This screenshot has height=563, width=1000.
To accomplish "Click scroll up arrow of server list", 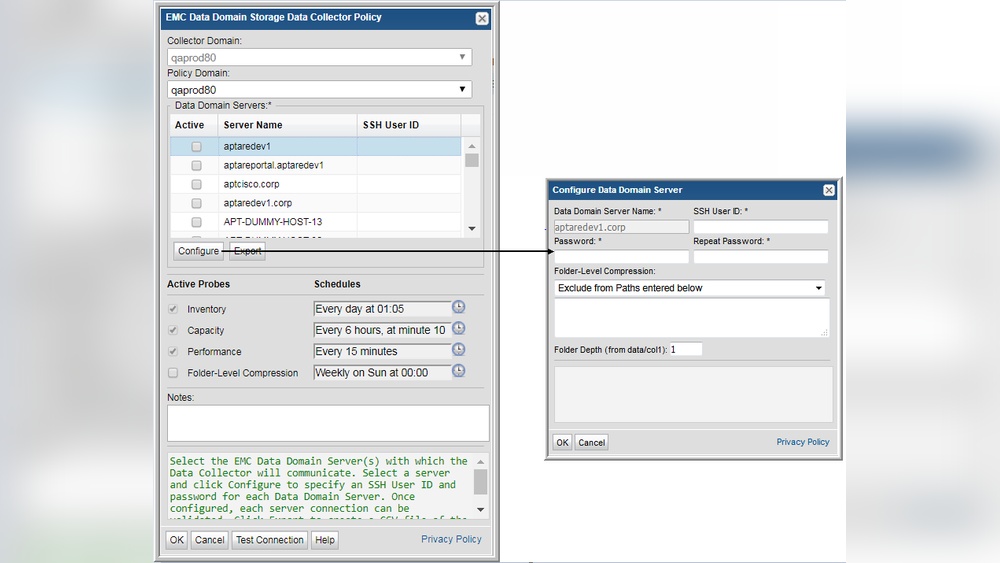I will (x=472, y=146).
